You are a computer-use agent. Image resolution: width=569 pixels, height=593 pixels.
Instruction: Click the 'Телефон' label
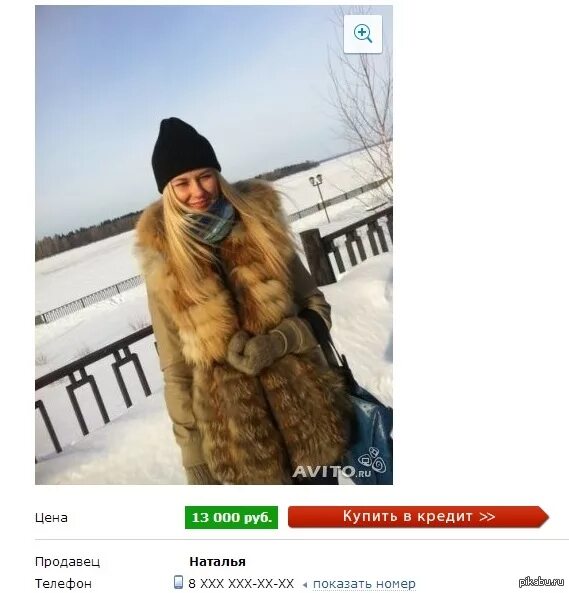pyautogui.click(x=63, y=584)
